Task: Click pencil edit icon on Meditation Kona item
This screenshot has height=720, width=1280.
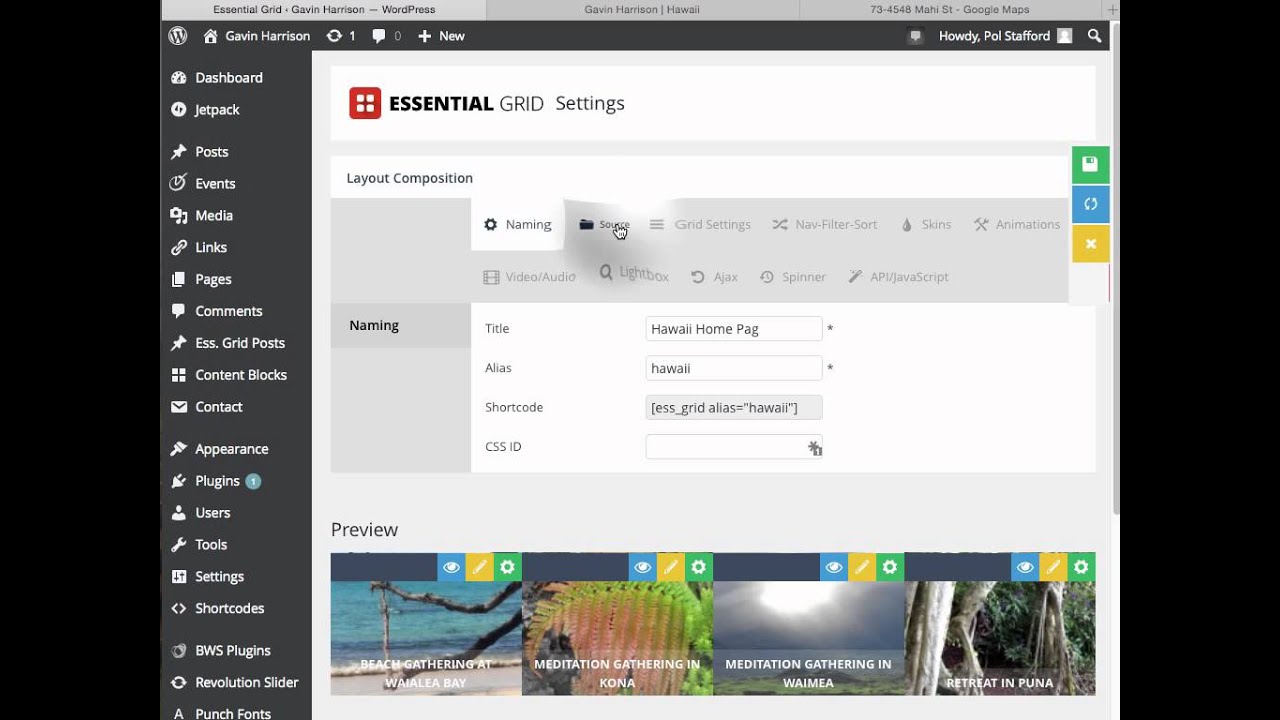Action: coord(670,567)
